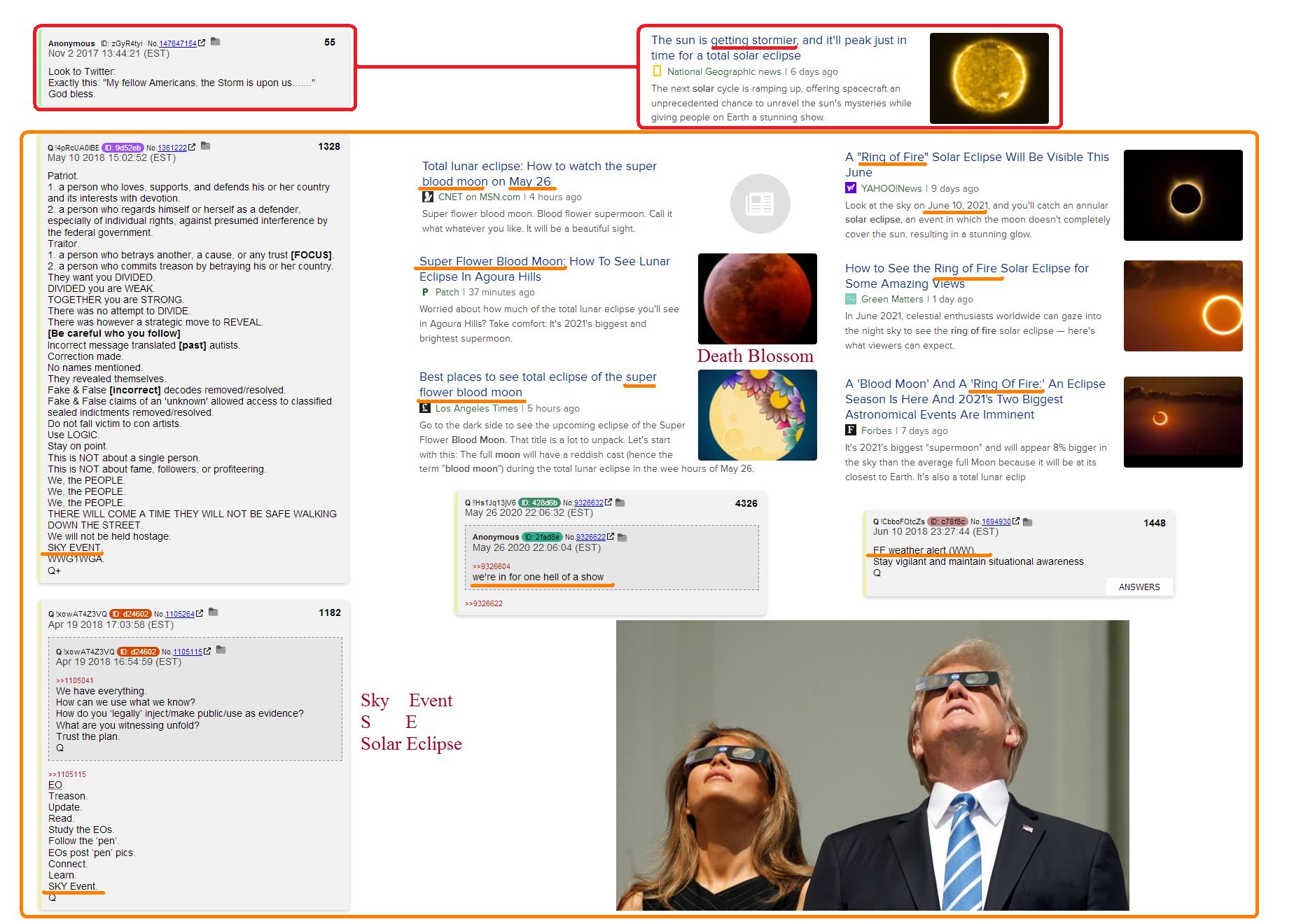Image resolution: width=1301 pixels, height=924 pixels.
Task: Click external link icon beside No.1361222
Action: 192,147
